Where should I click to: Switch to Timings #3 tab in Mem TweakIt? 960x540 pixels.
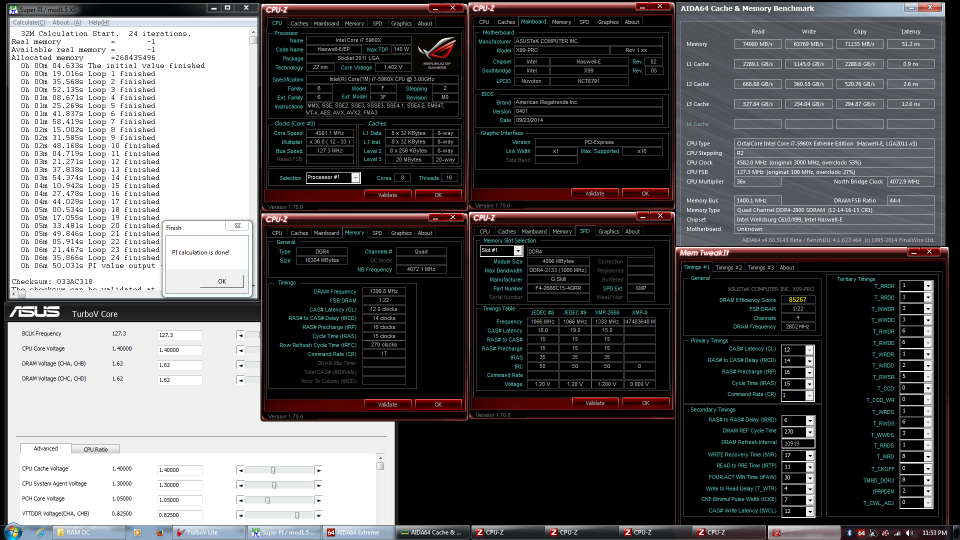760,268
